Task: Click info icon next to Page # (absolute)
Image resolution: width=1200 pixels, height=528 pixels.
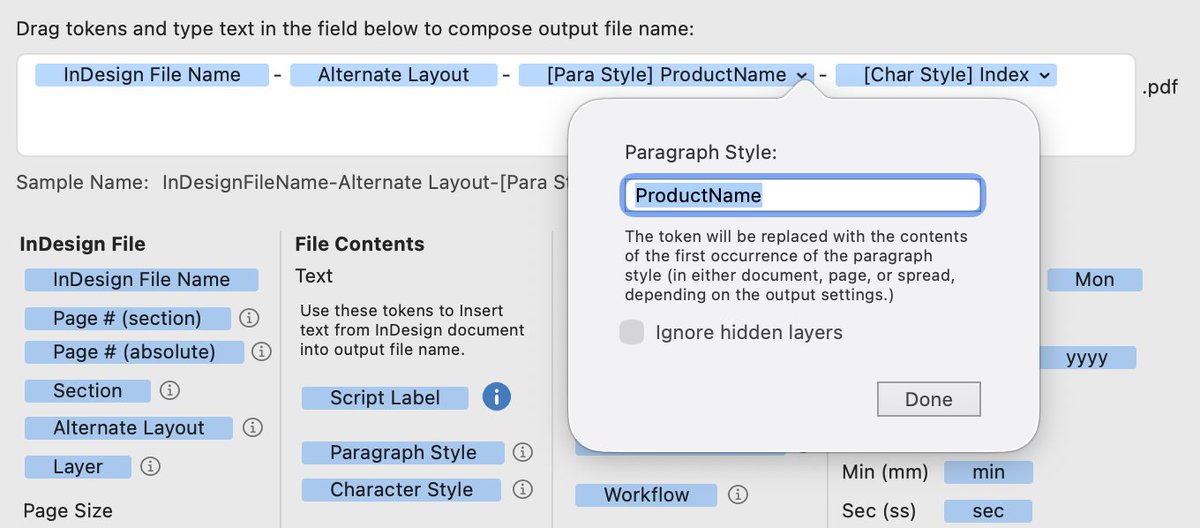Action: coord(262,352)
